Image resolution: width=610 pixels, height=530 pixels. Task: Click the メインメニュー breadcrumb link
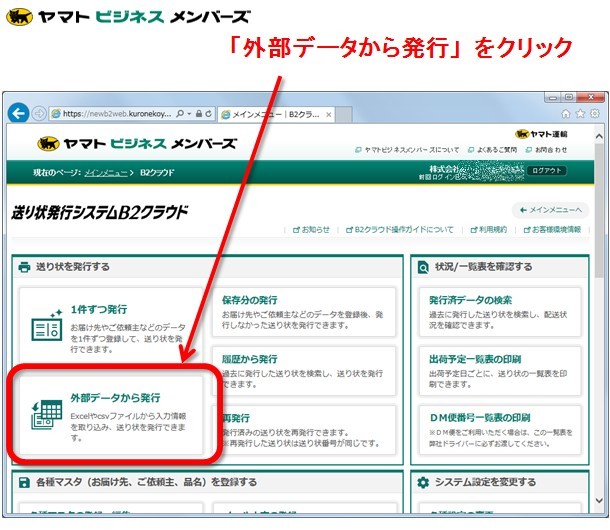point(106,173)
